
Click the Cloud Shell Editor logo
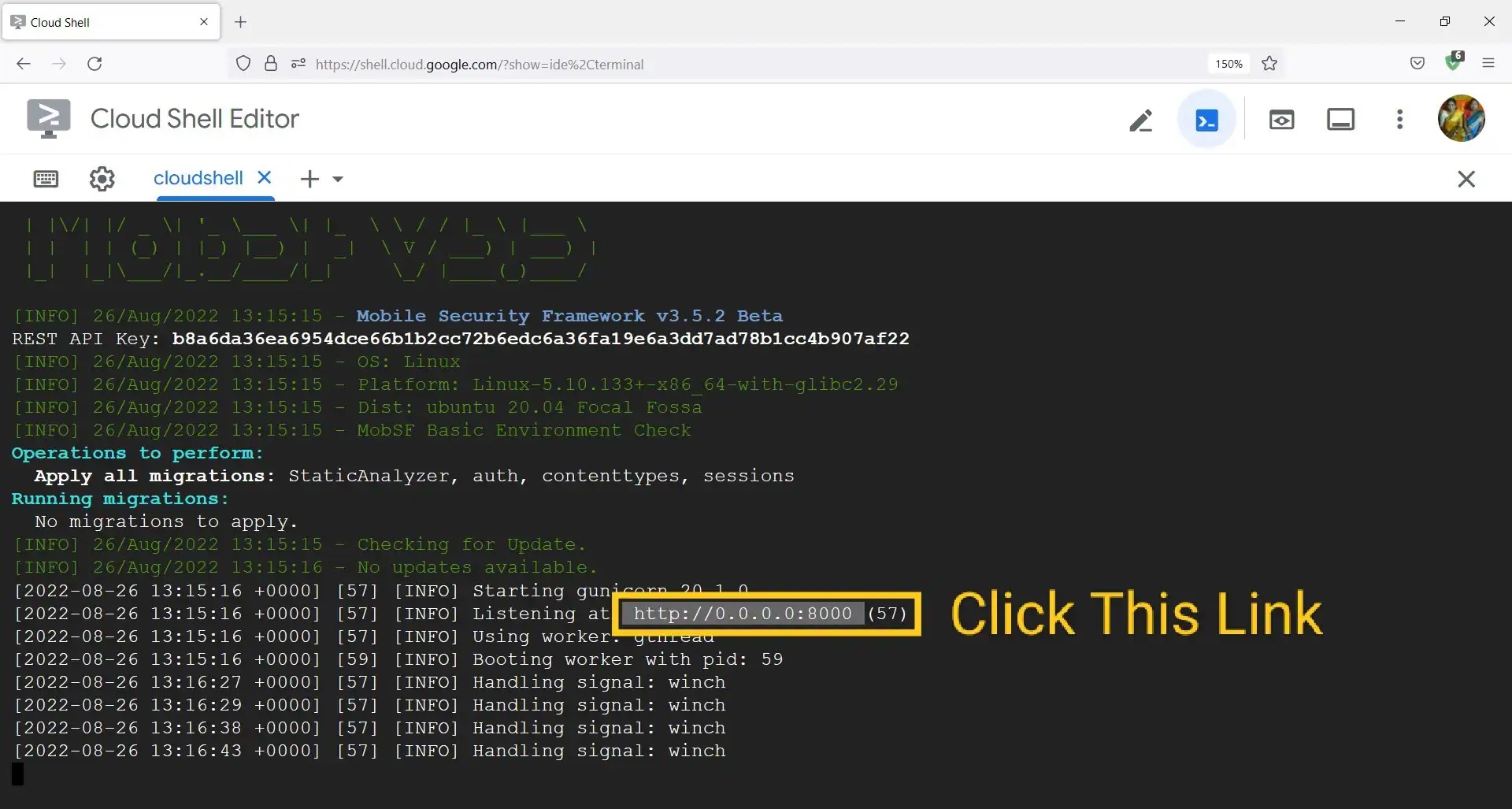[48, 119]
